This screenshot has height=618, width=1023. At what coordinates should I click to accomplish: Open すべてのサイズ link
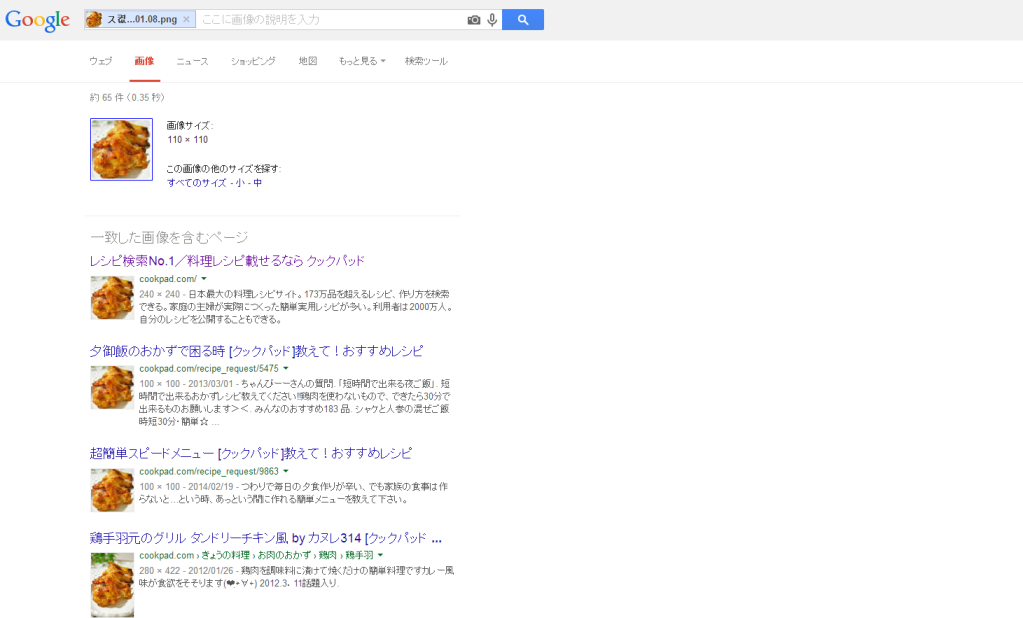tap(196, 183)
